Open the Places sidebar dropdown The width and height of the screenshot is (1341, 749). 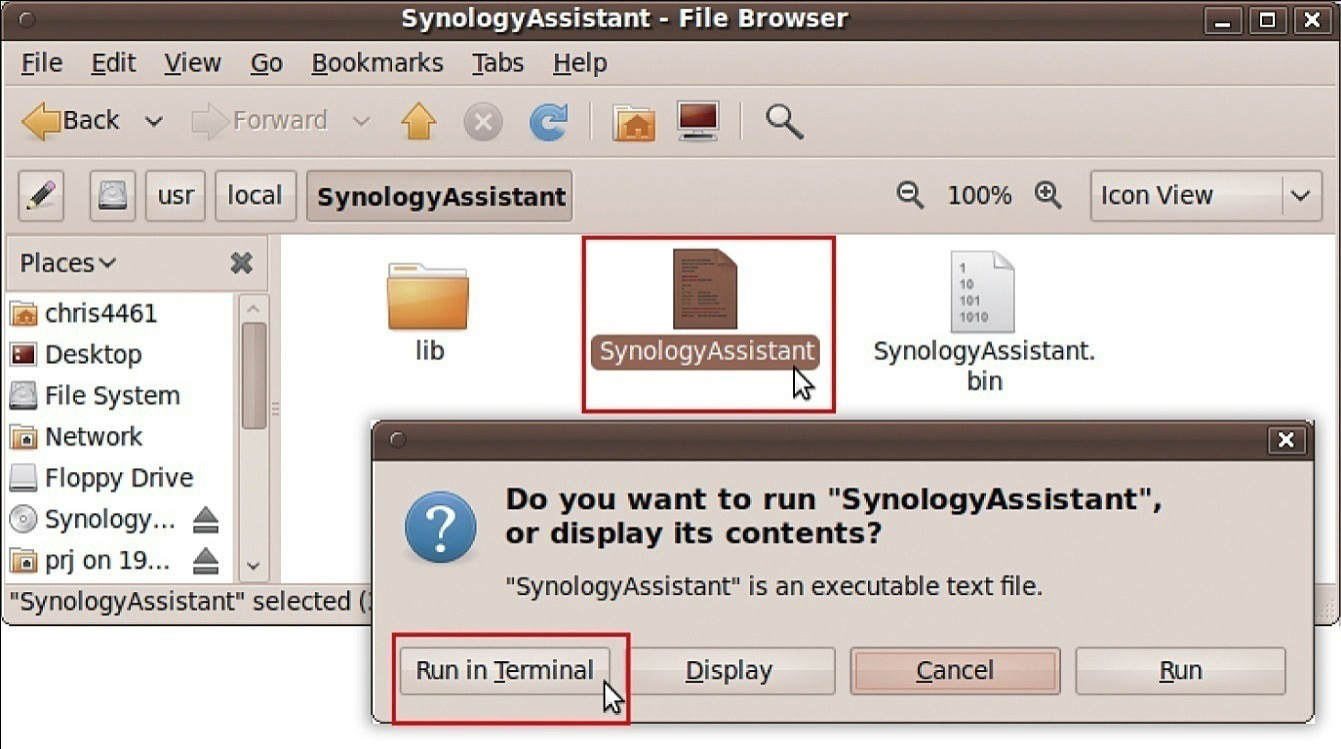coord(68,263)
